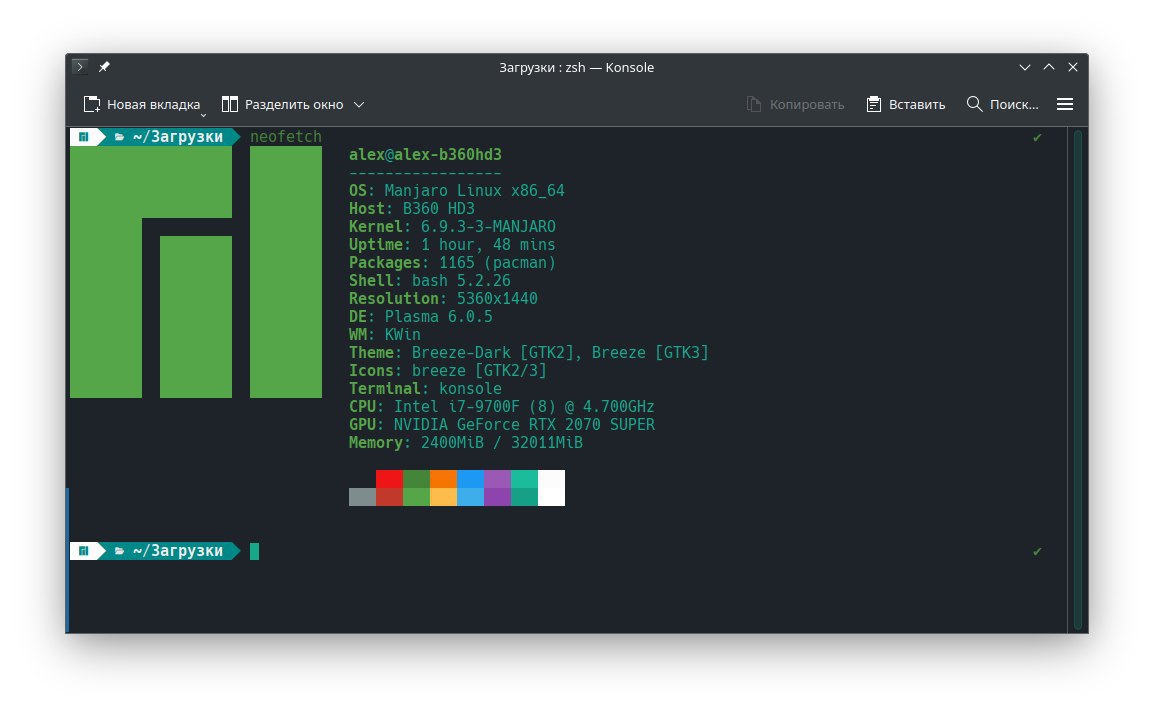Click the neofetch command text
Viewport: 1155px width, 712px height.
(286, 137)
